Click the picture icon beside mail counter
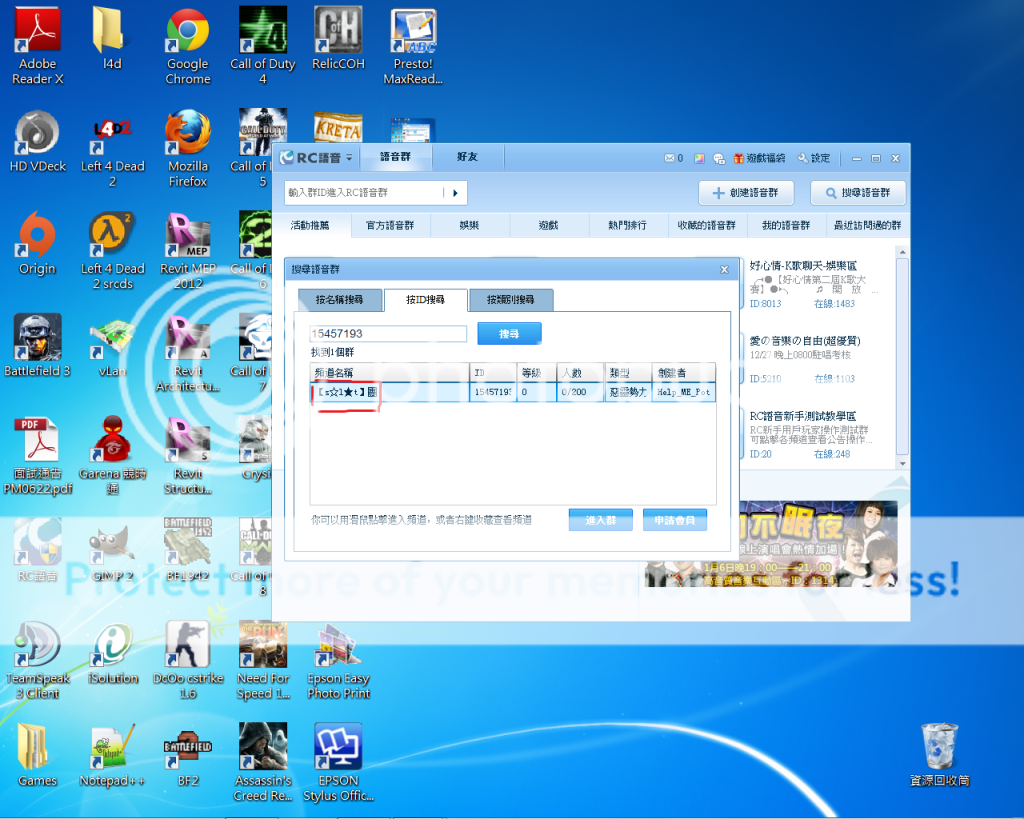The image size is (1024, 819). coord(700,158)
